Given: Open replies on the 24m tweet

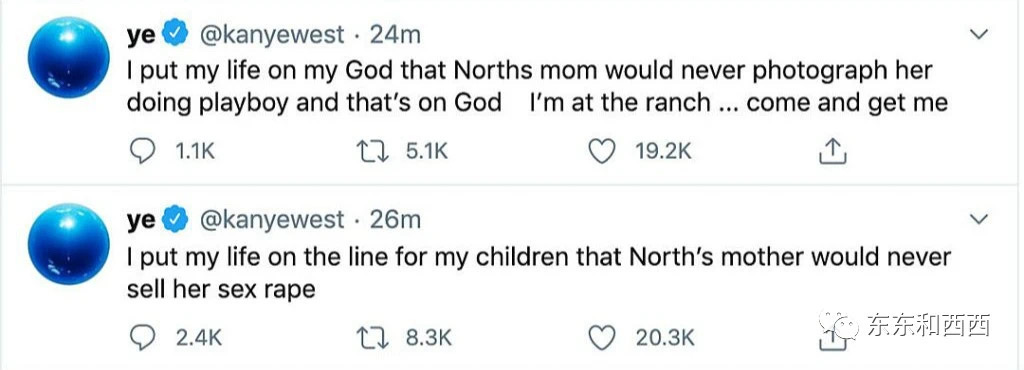Looking at the screenshot, I should point(142,151).
